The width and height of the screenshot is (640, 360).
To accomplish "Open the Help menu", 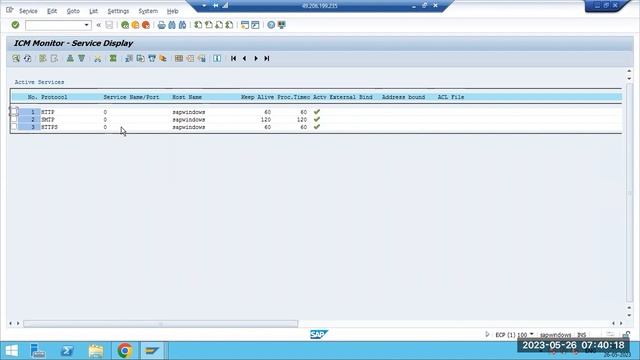I will click(173, 11).
